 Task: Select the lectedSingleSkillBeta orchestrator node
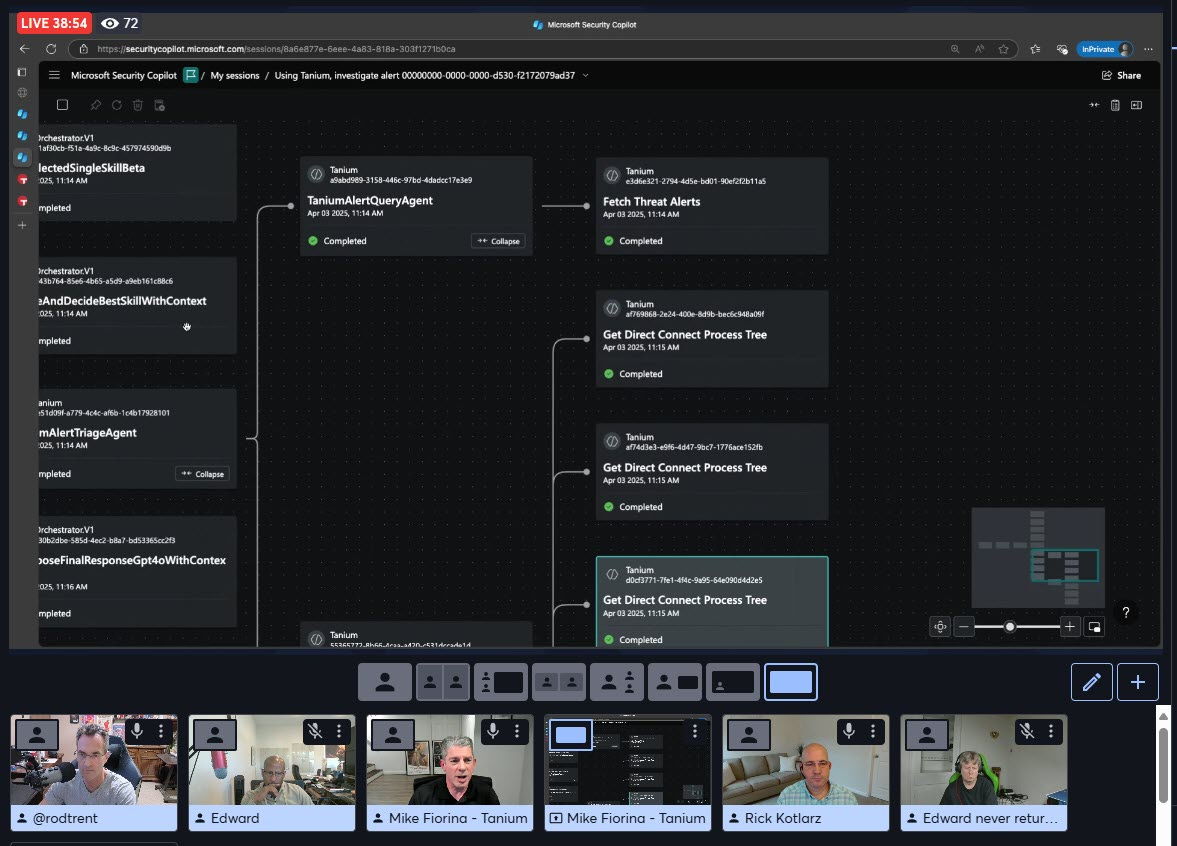point(137,173)
